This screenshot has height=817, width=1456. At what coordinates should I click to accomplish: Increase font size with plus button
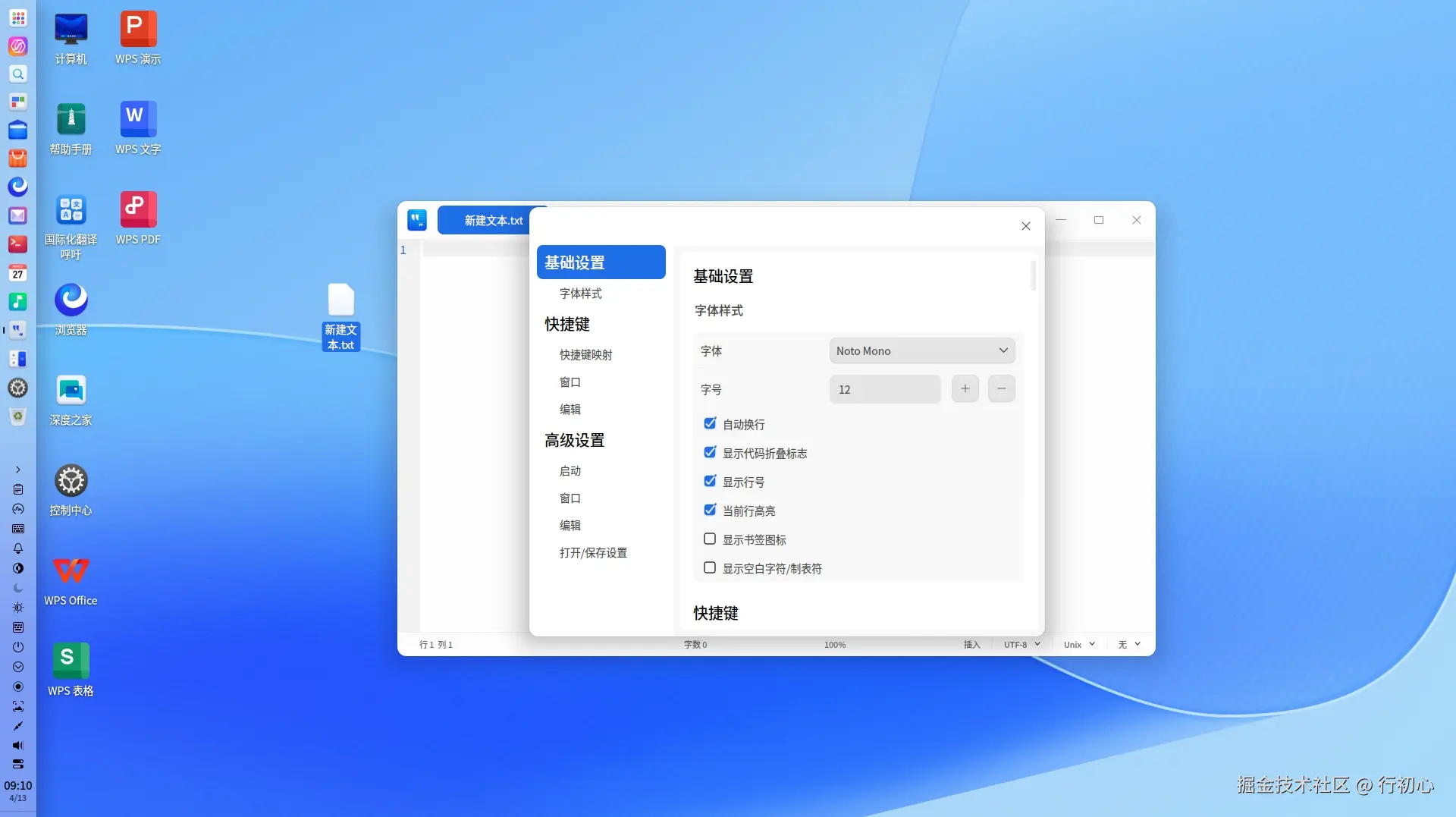[965, 389]
